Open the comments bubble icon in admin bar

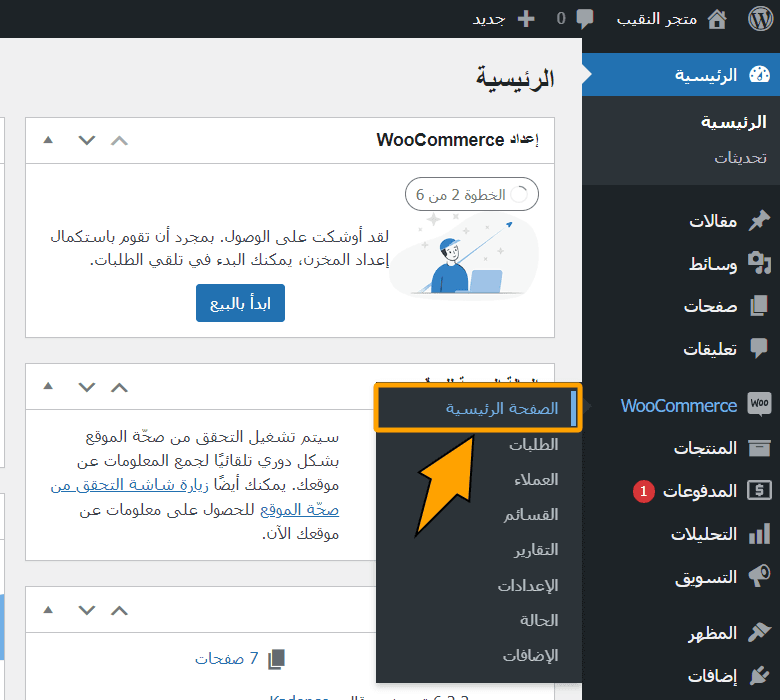585,19
